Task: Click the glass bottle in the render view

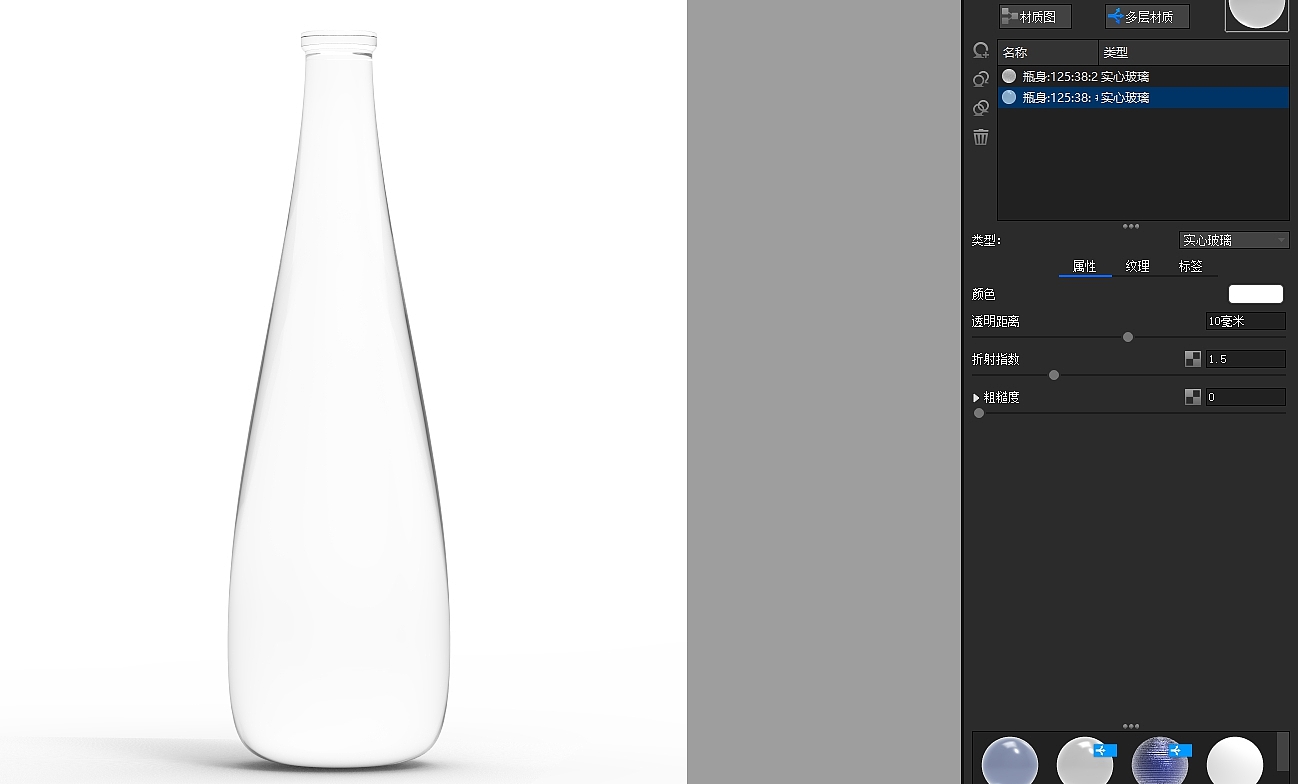Action: [x=340, y=400]
